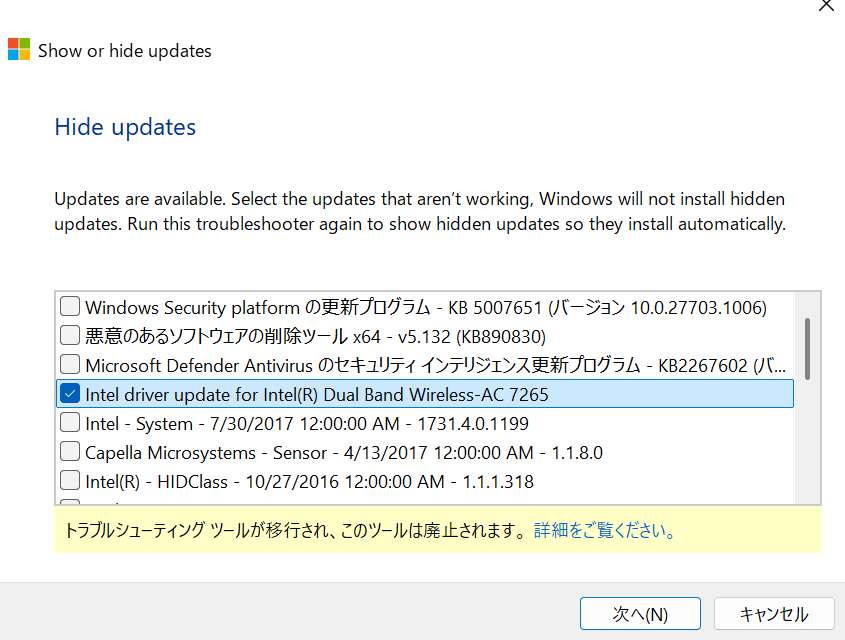Screen dimensions: 845x640
Task: Select the Windows Security platform update row text
Action: click(426, 308)
